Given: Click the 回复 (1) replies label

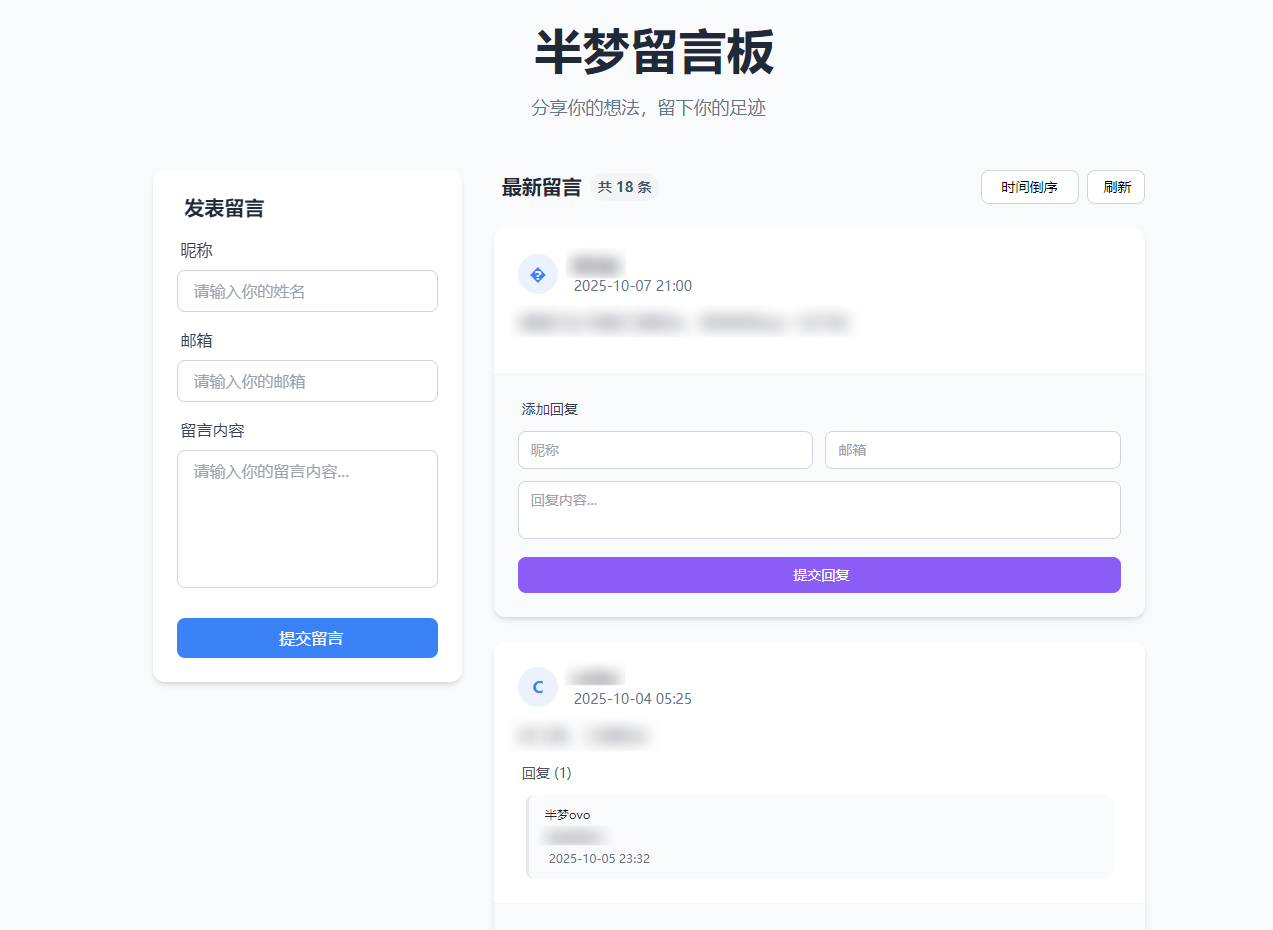Looking at the screenshot, I should tap(547, 773).
